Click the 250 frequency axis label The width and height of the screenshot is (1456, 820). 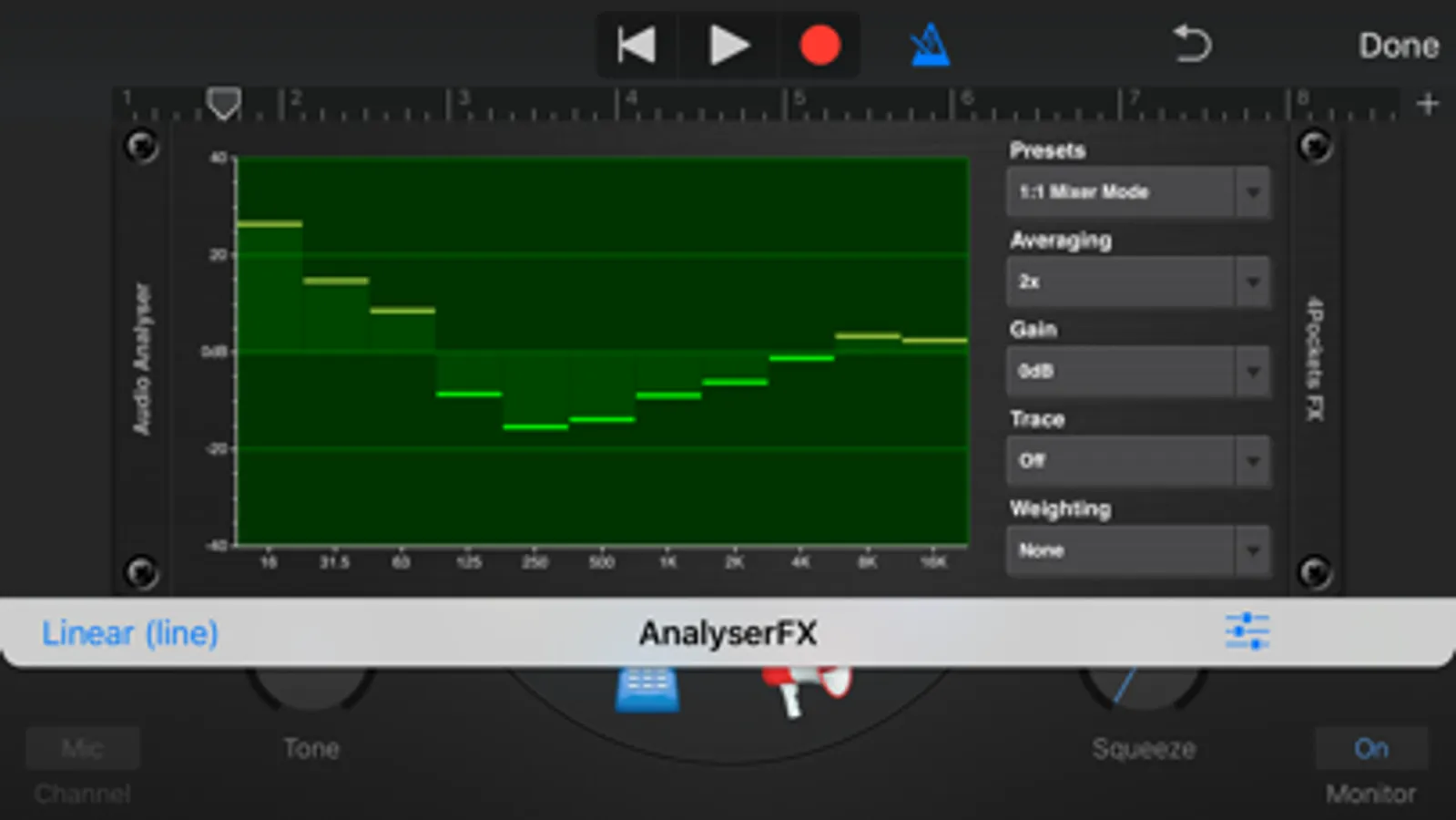click(535, 562)
